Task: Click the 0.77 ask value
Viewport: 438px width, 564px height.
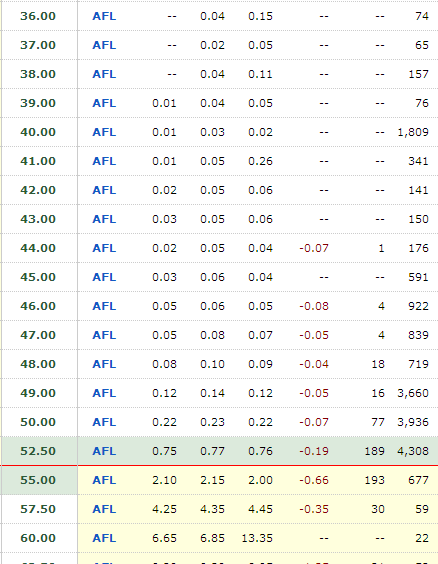Action: click(213, 451)
